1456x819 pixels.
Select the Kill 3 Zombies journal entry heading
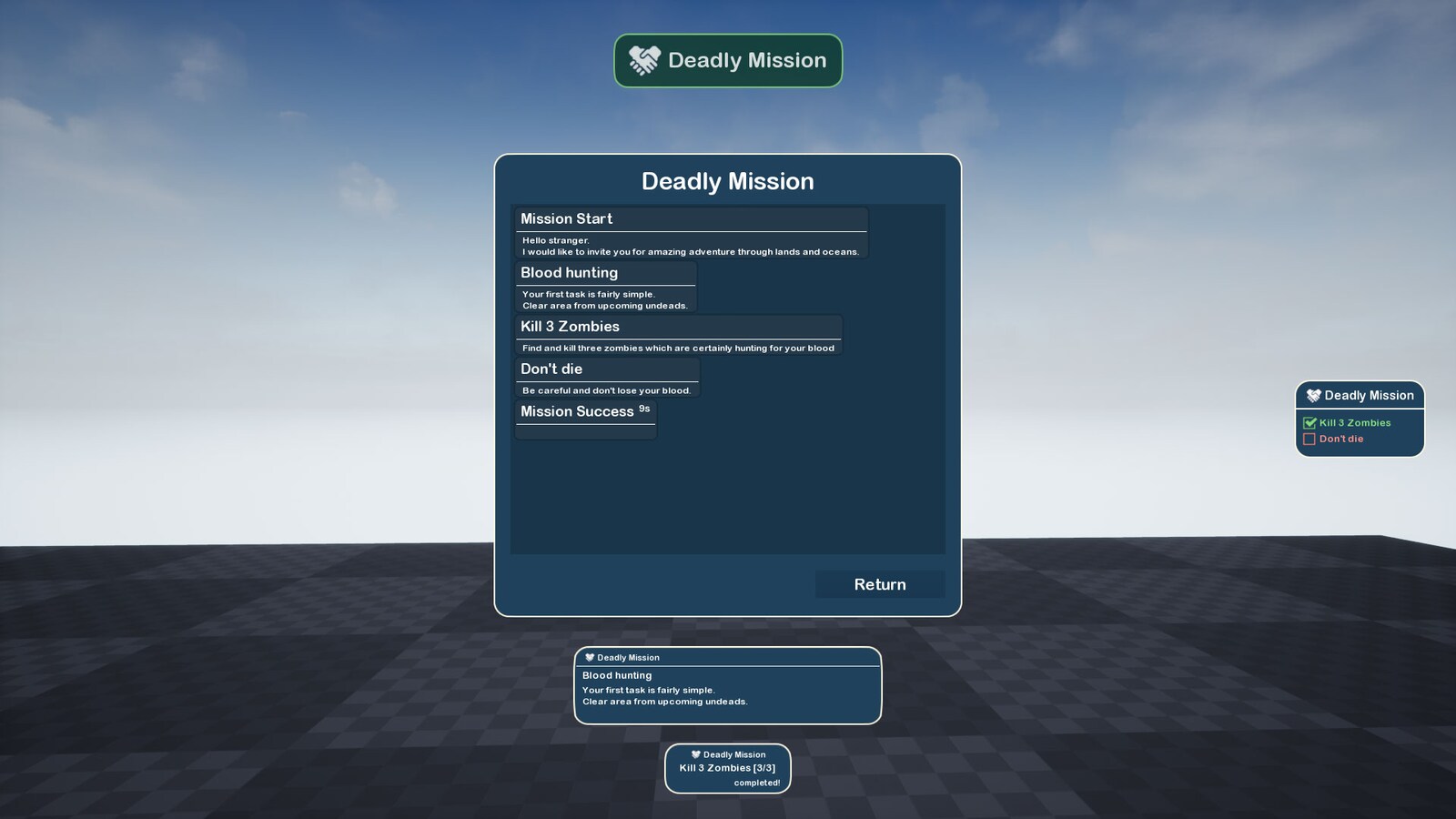(x=570, y=327)
